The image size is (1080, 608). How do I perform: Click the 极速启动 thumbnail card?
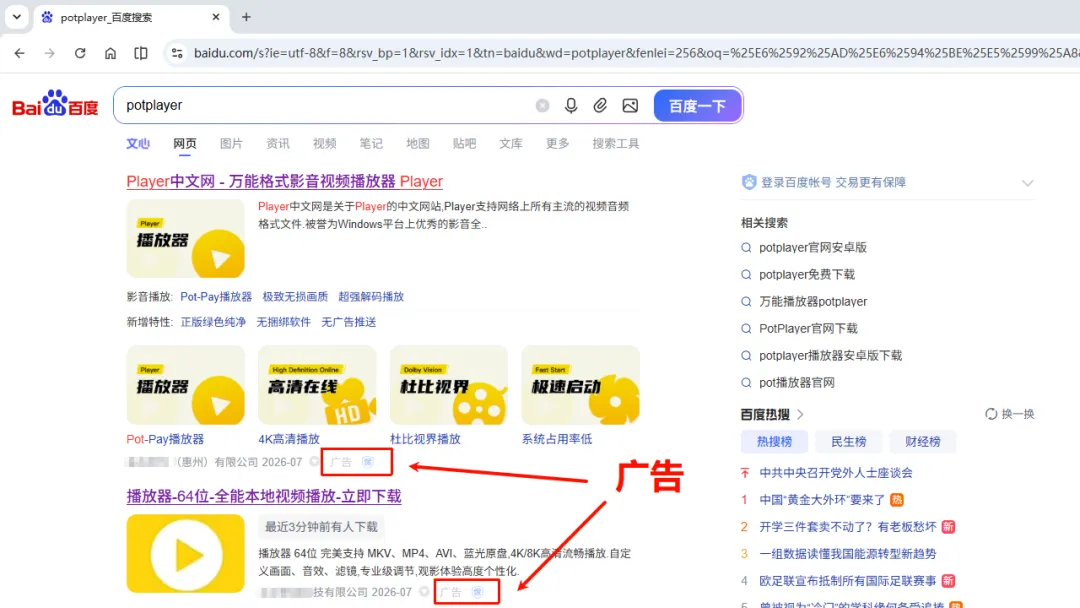[580, 385]
